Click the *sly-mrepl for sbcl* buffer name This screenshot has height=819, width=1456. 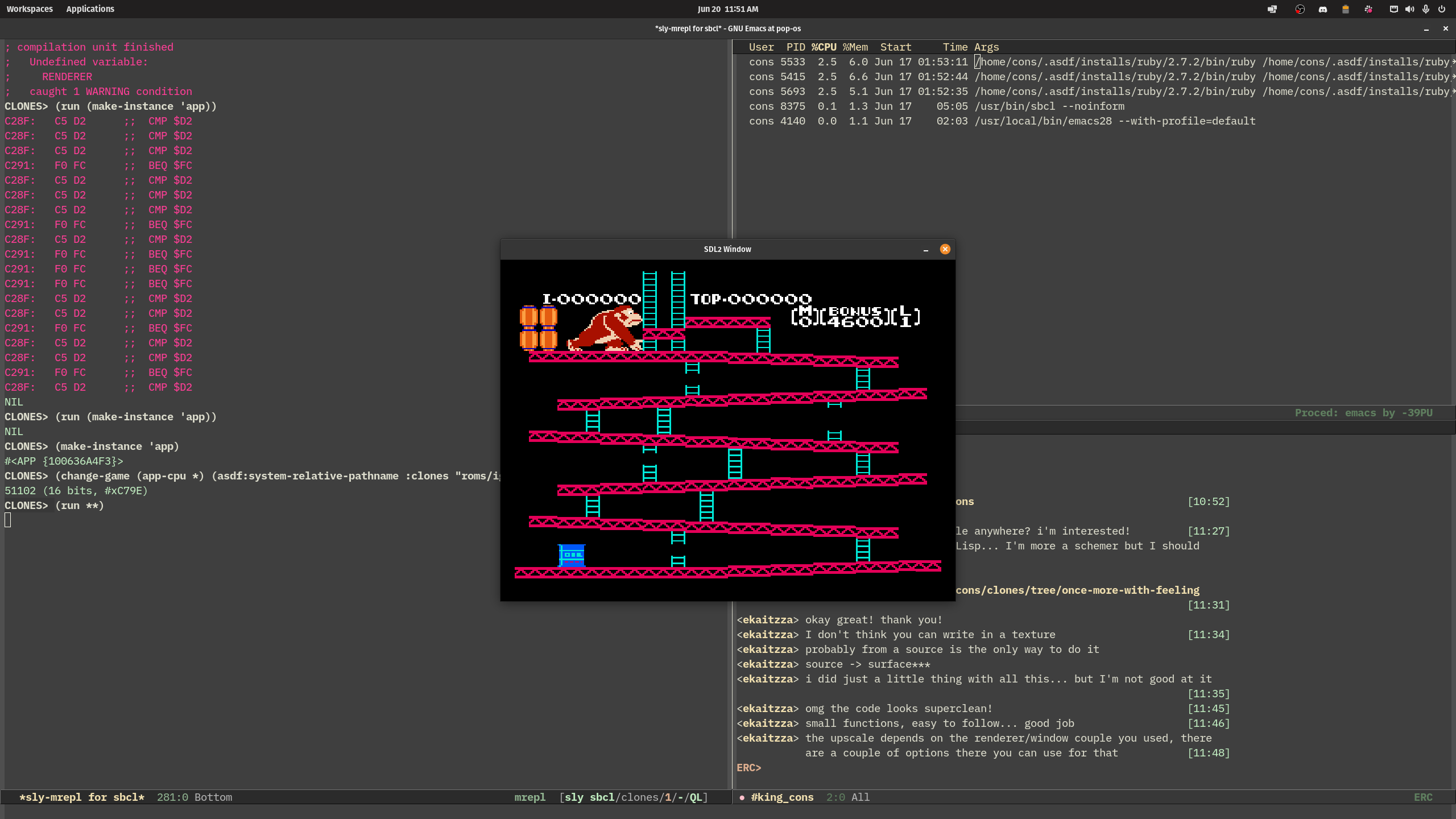click(82, 797)
